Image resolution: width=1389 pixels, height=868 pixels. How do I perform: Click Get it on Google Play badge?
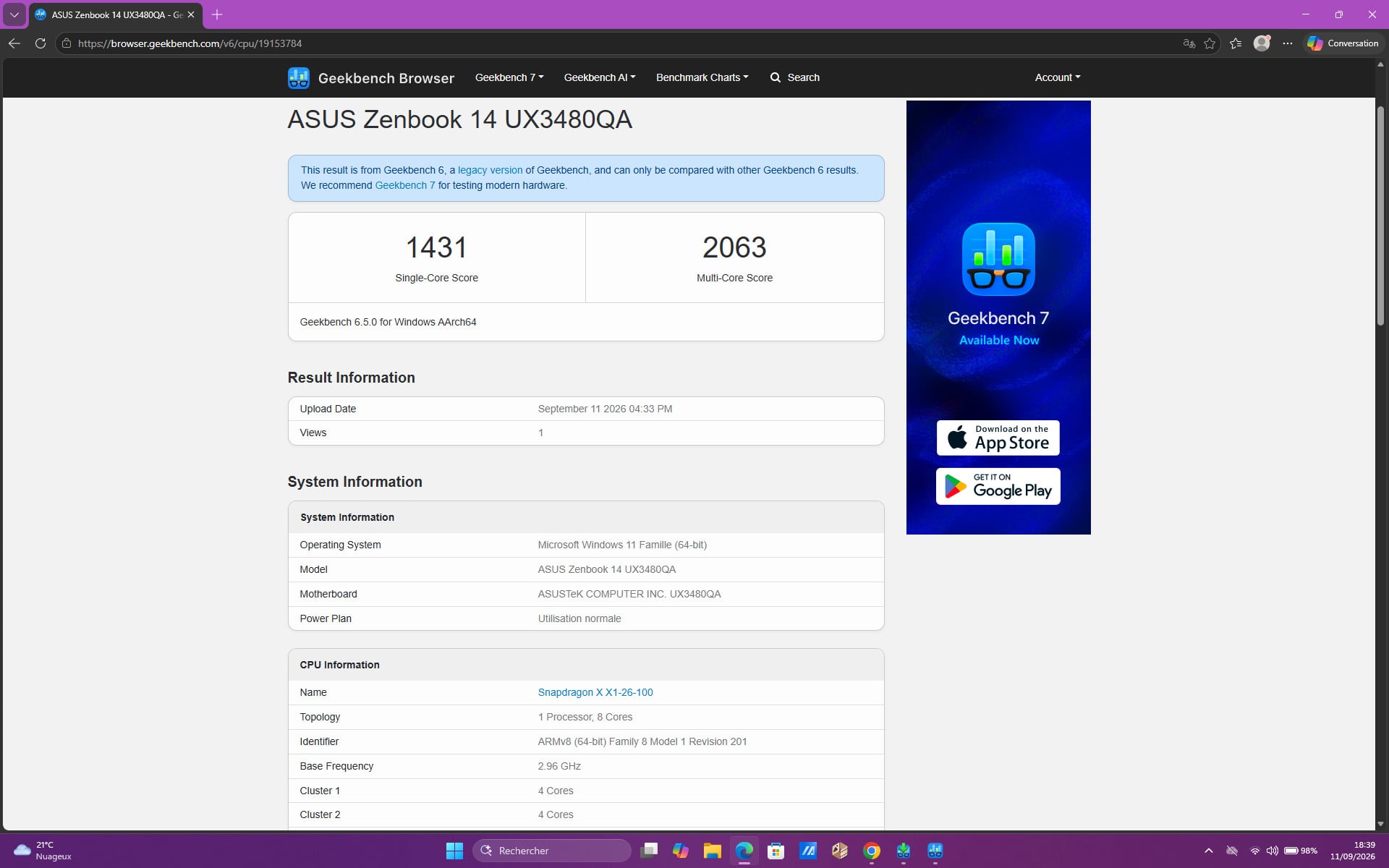pos(998,486)
